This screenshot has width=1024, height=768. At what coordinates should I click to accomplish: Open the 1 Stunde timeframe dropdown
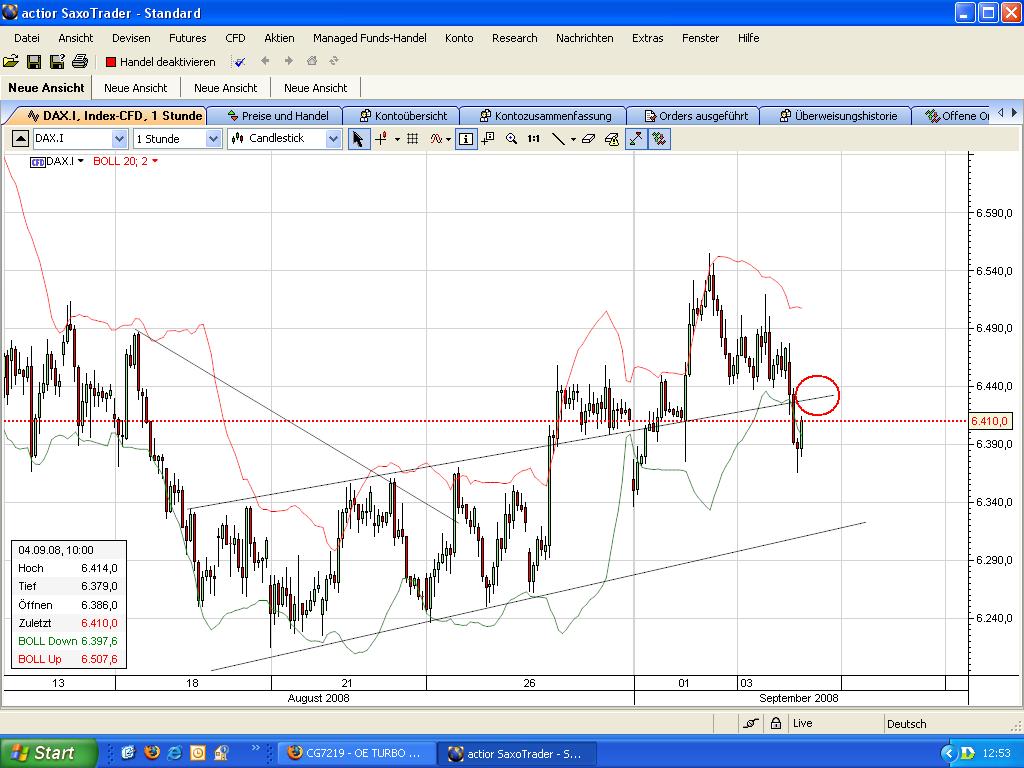(214, 138)
